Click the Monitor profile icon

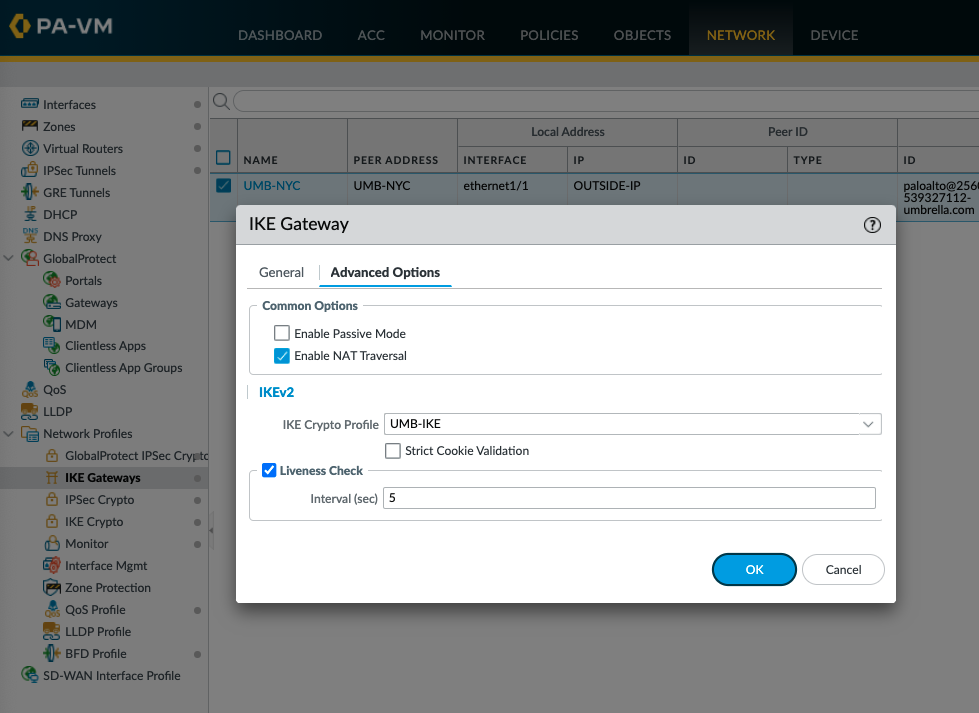click(x=52, y=543)
